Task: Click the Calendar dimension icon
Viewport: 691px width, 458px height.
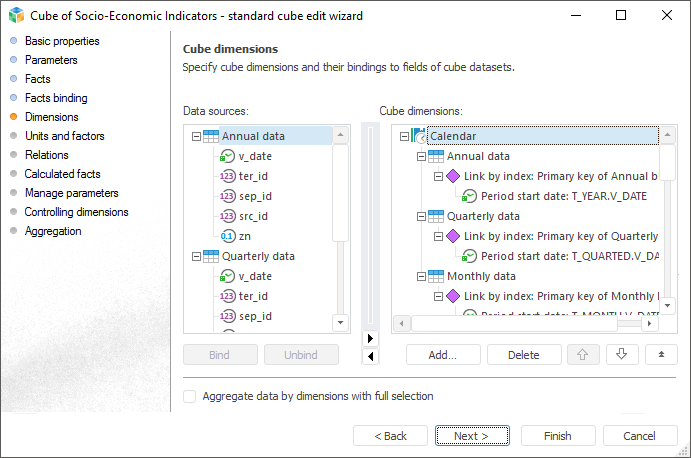Action: pos(420,136)
